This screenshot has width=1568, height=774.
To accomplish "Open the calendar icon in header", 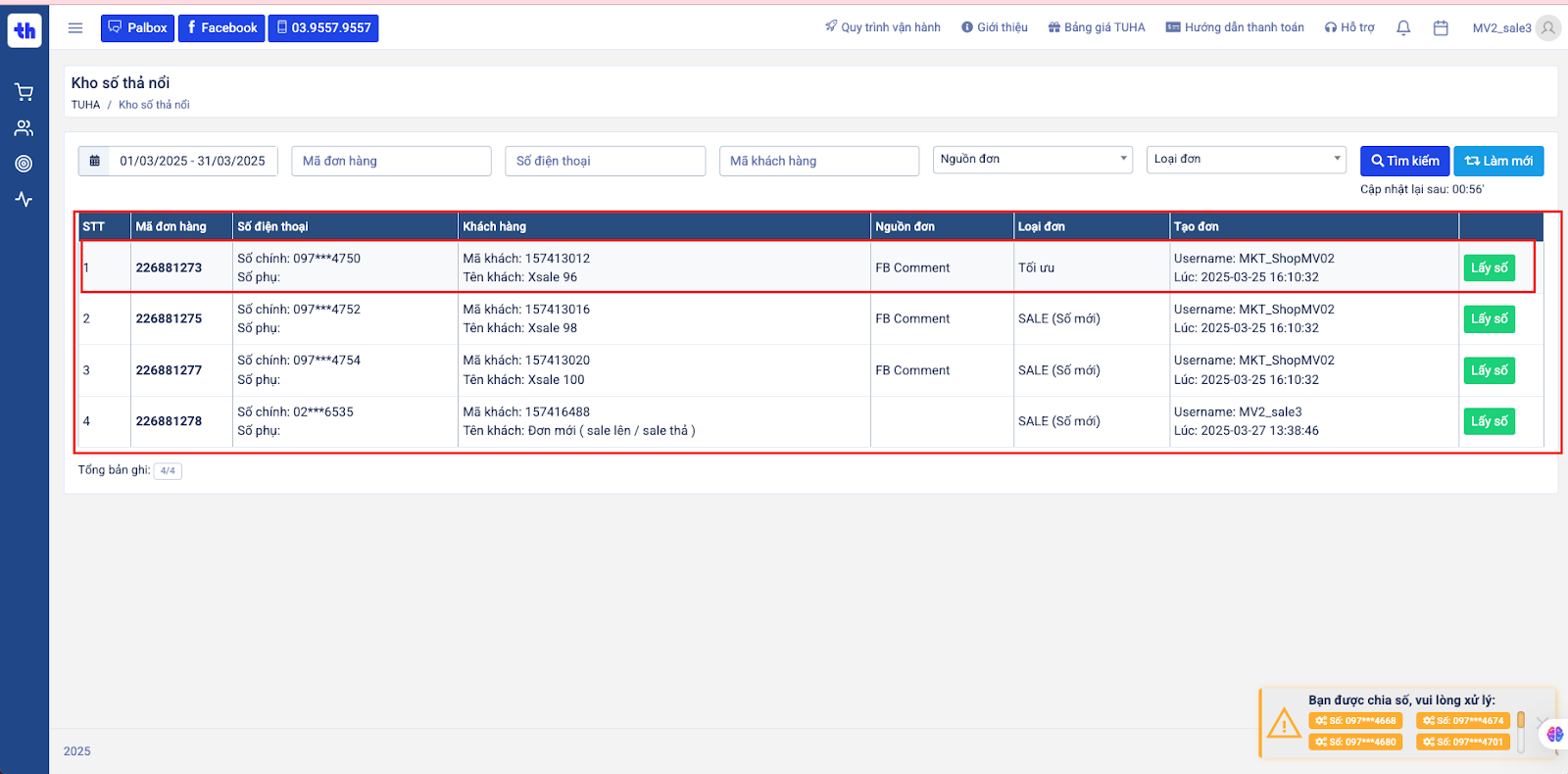I will [x=1441, y=28].
